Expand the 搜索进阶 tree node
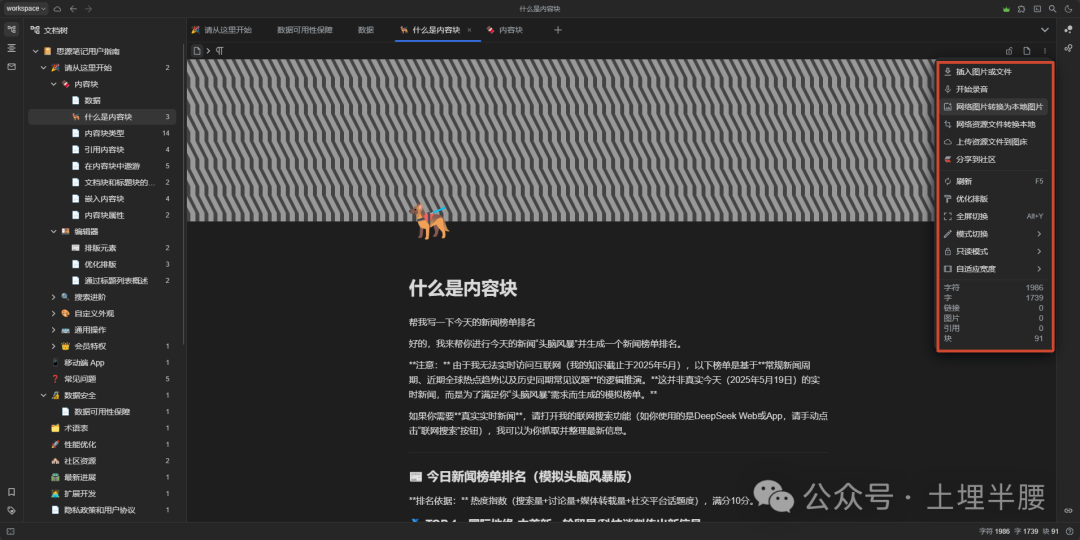The width and height of the screenshot is (1080, 540). (53, 297)
